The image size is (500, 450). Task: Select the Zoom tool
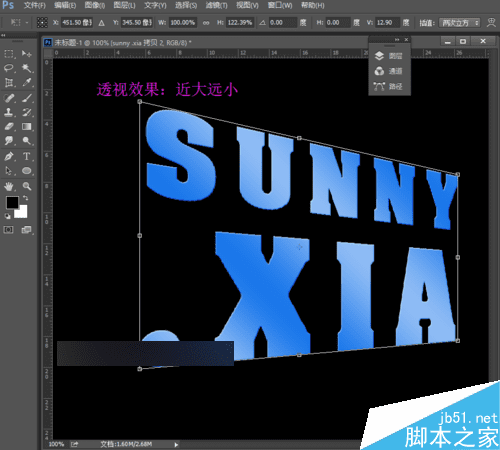tap(27, 186)
